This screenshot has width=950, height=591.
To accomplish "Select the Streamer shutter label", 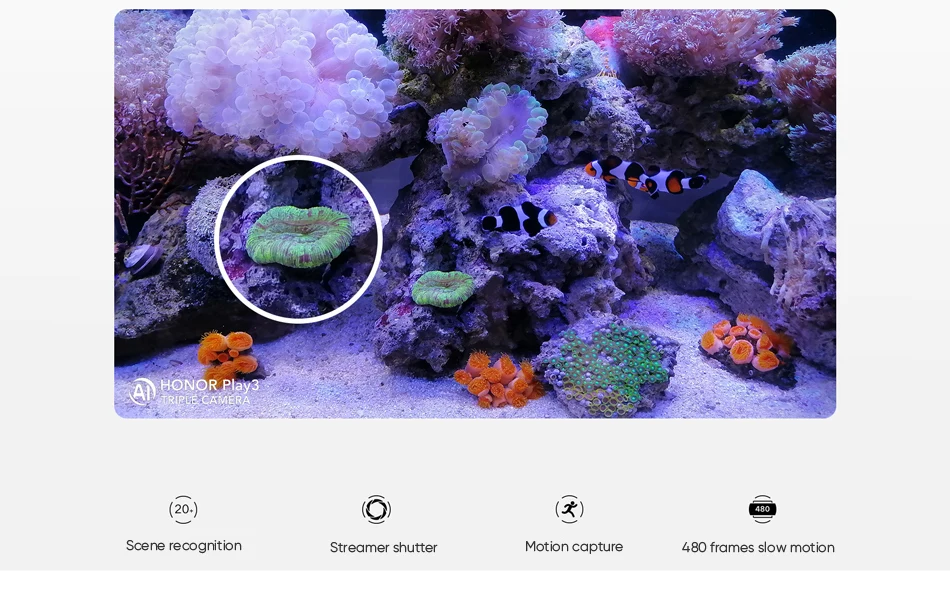I will (x=384, y=547).
